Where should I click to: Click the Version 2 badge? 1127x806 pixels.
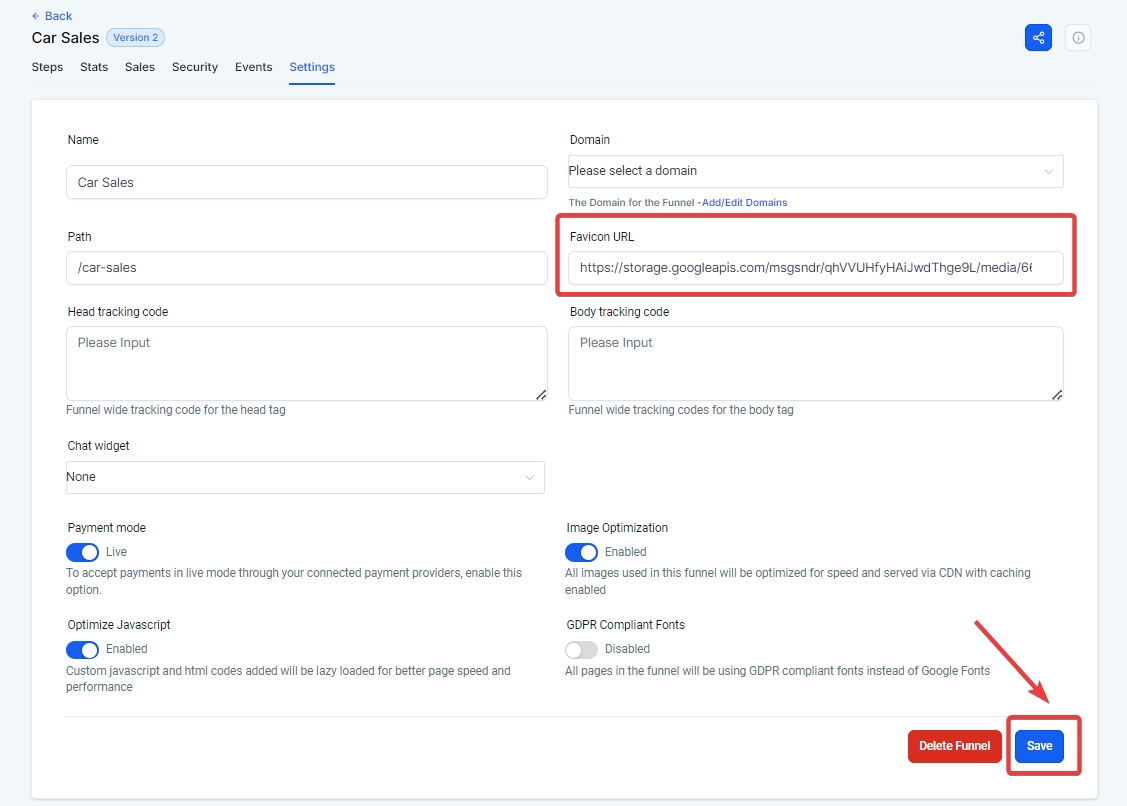coord(135,37)
